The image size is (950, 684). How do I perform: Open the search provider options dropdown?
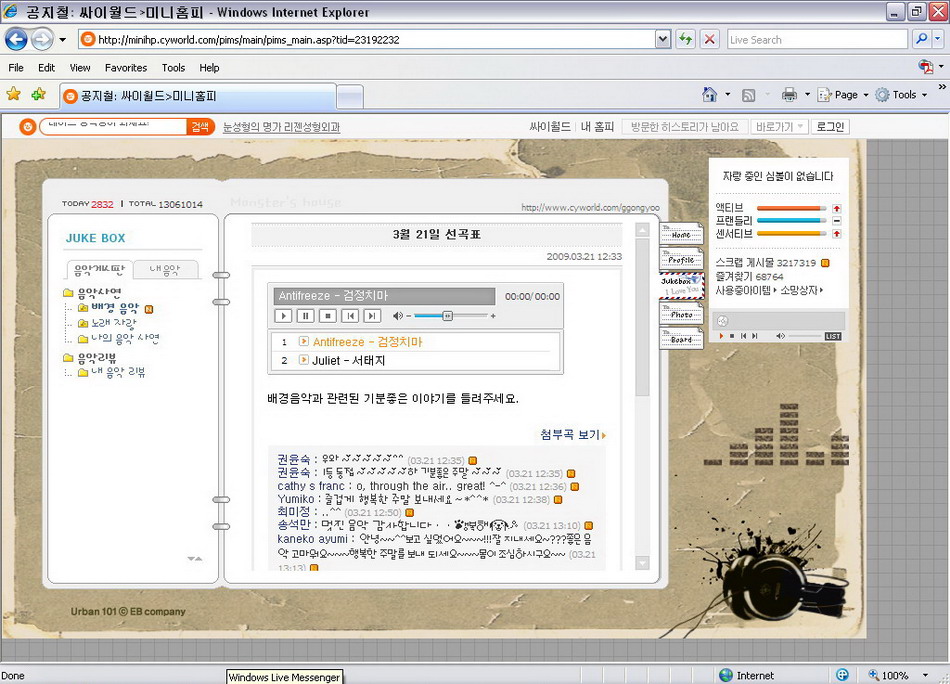point(937,39)
